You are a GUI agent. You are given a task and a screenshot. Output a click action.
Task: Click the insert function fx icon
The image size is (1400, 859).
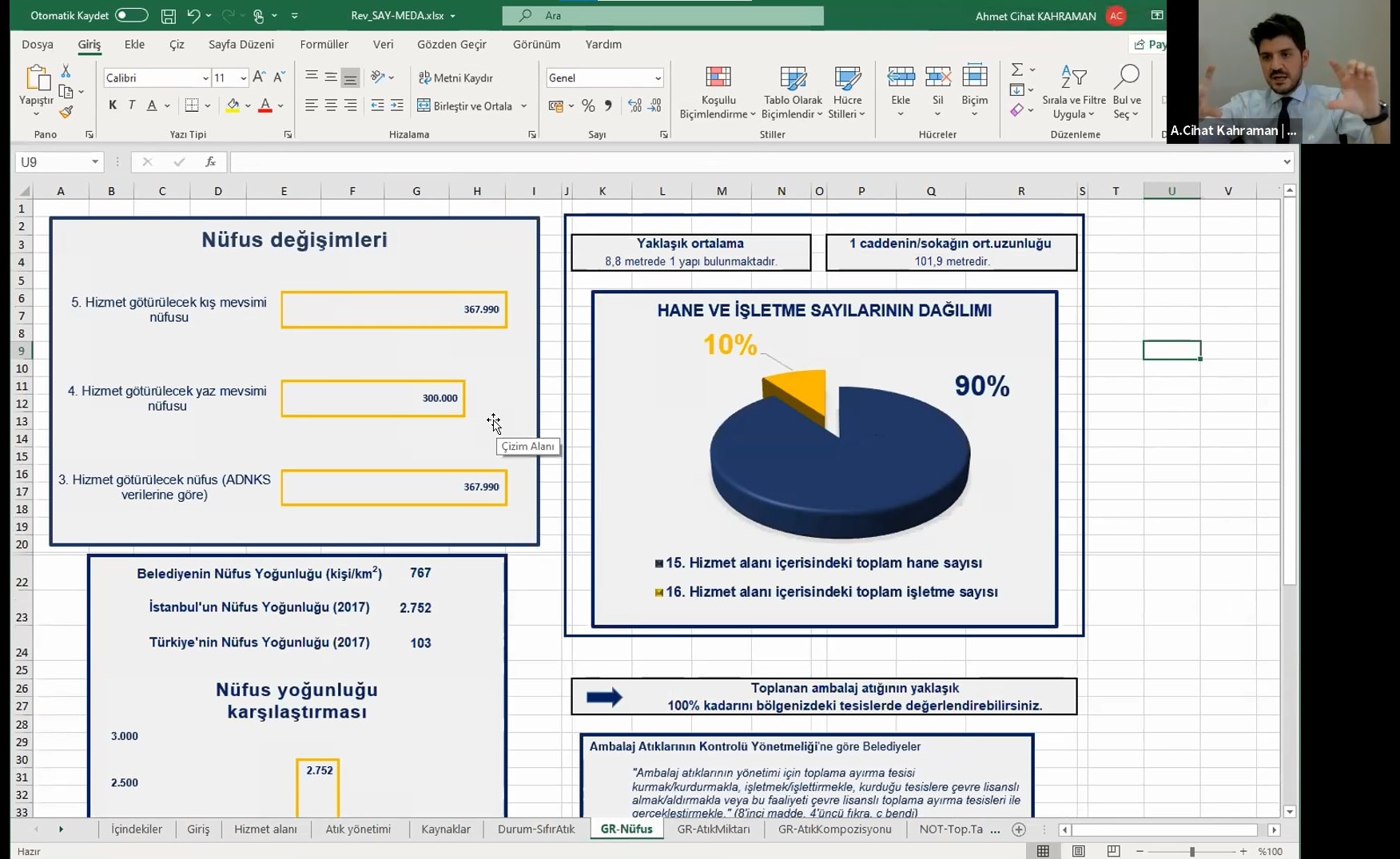coord(211,161)
